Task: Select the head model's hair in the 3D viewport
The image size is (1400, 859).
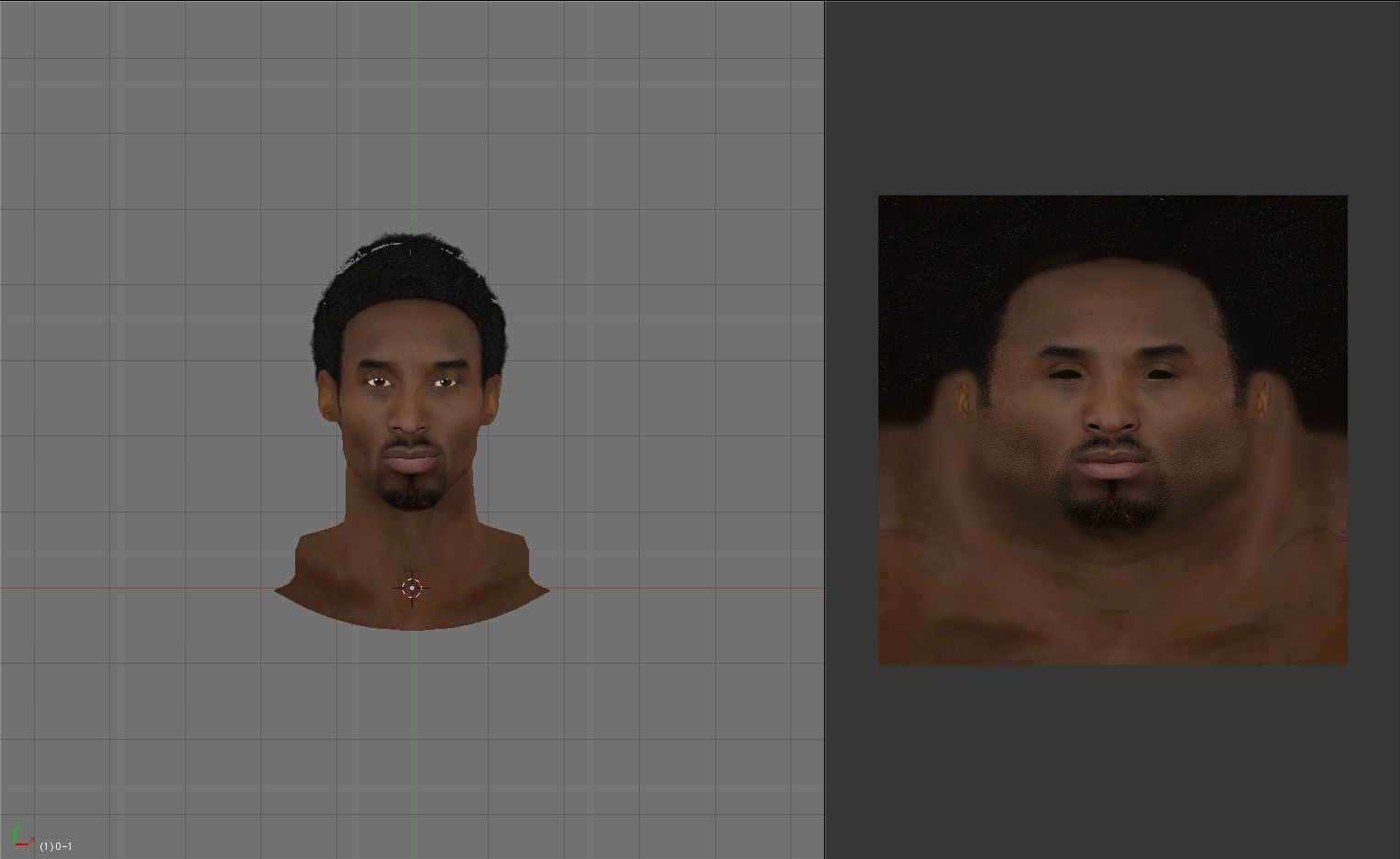Action: 409,275
